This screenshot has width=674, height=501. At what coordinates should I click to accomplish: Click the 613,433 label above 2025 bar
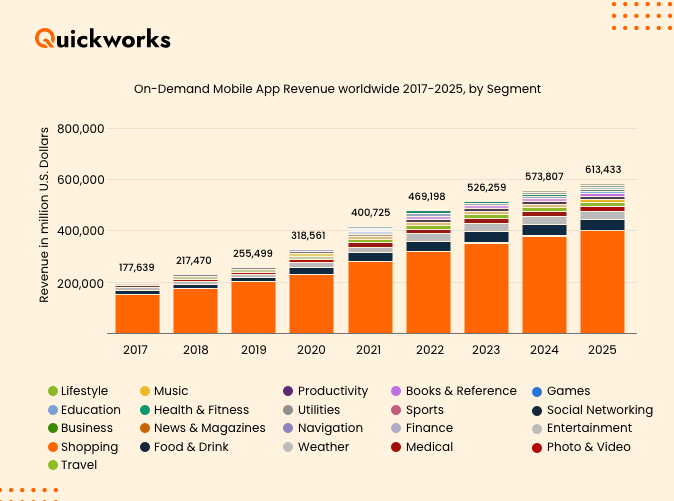[x=602, y=169]
